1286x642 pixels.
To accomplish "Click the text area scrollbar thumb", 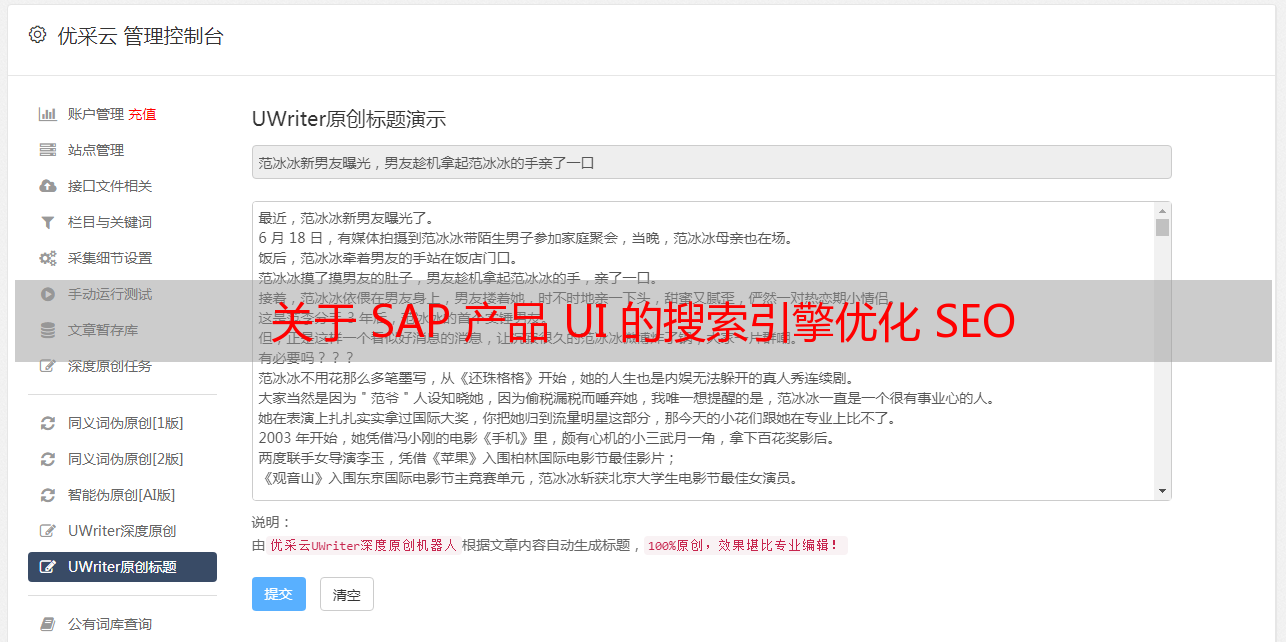I will 1162,227.
